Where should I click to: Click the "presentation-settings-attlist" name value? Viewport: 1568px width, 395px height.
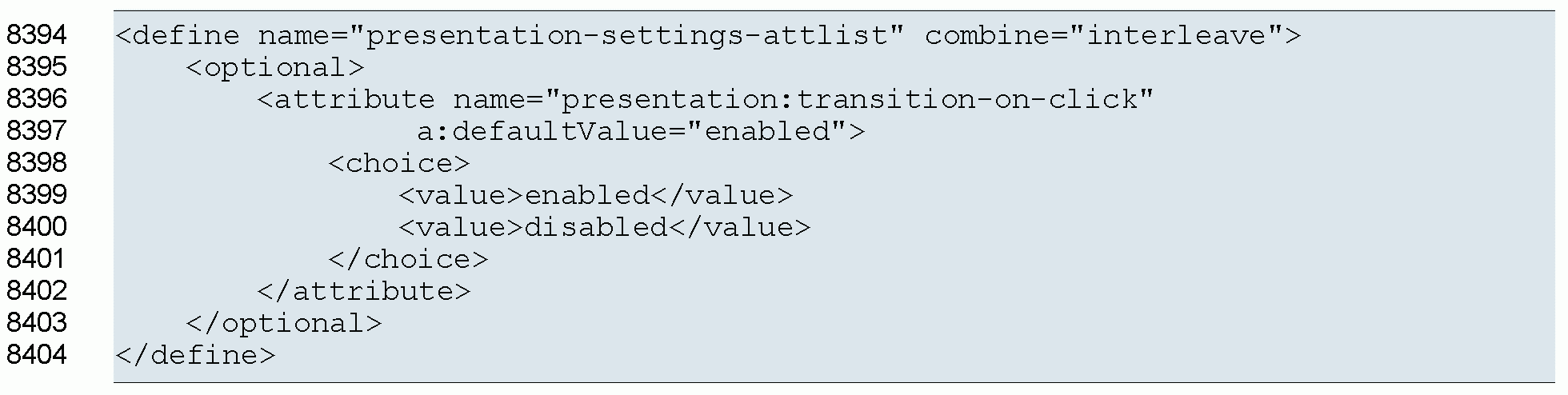tap(629, 35)
